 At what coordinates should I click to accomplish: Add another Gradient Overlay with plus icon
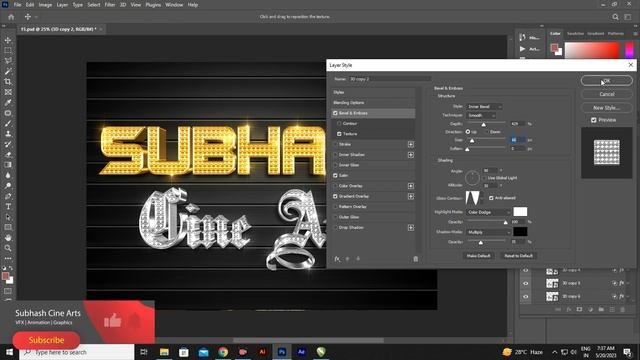411,196
